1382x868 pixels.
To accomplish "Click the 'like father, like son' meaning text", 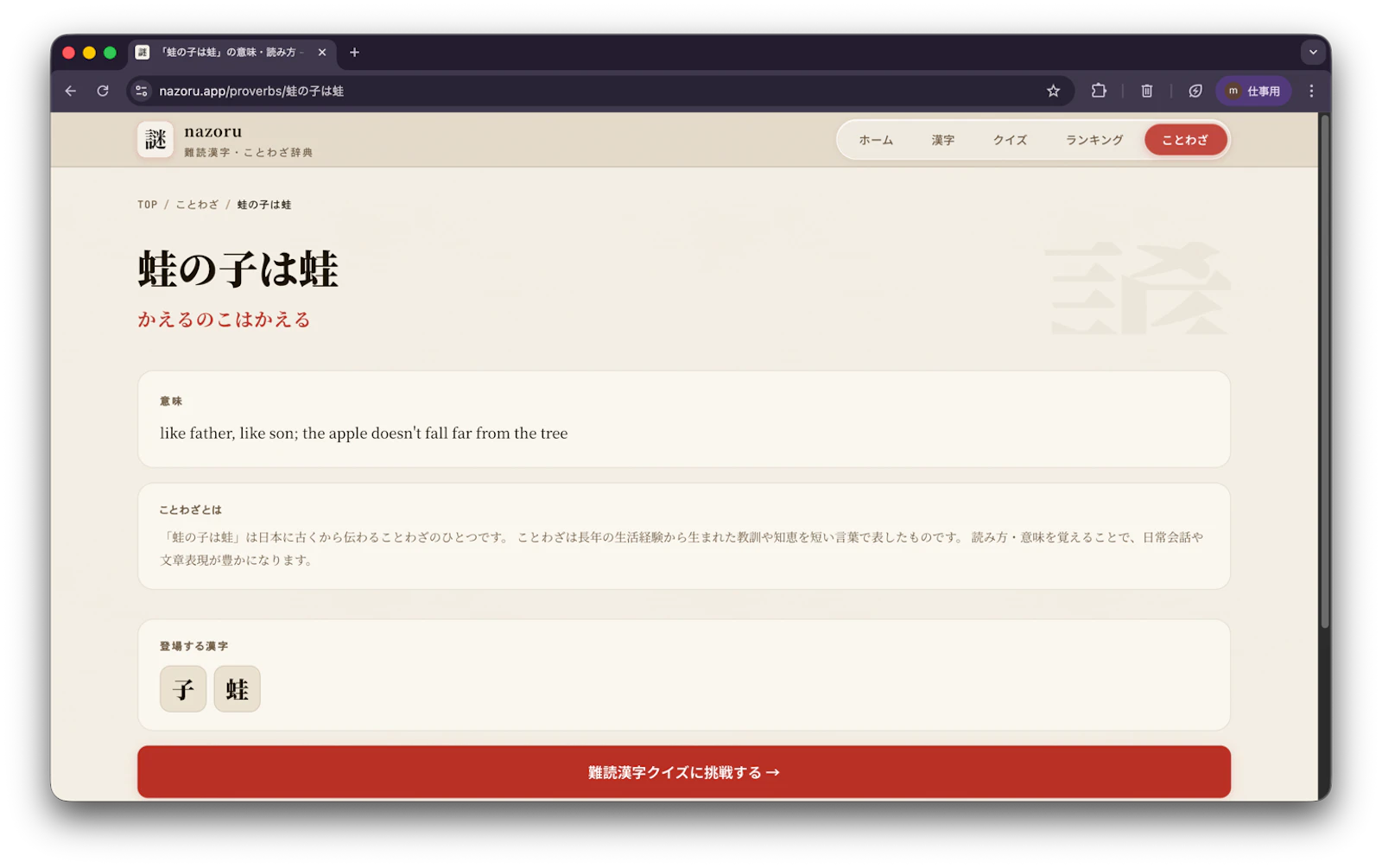I will pyautogui.click(x=364, y=433).
